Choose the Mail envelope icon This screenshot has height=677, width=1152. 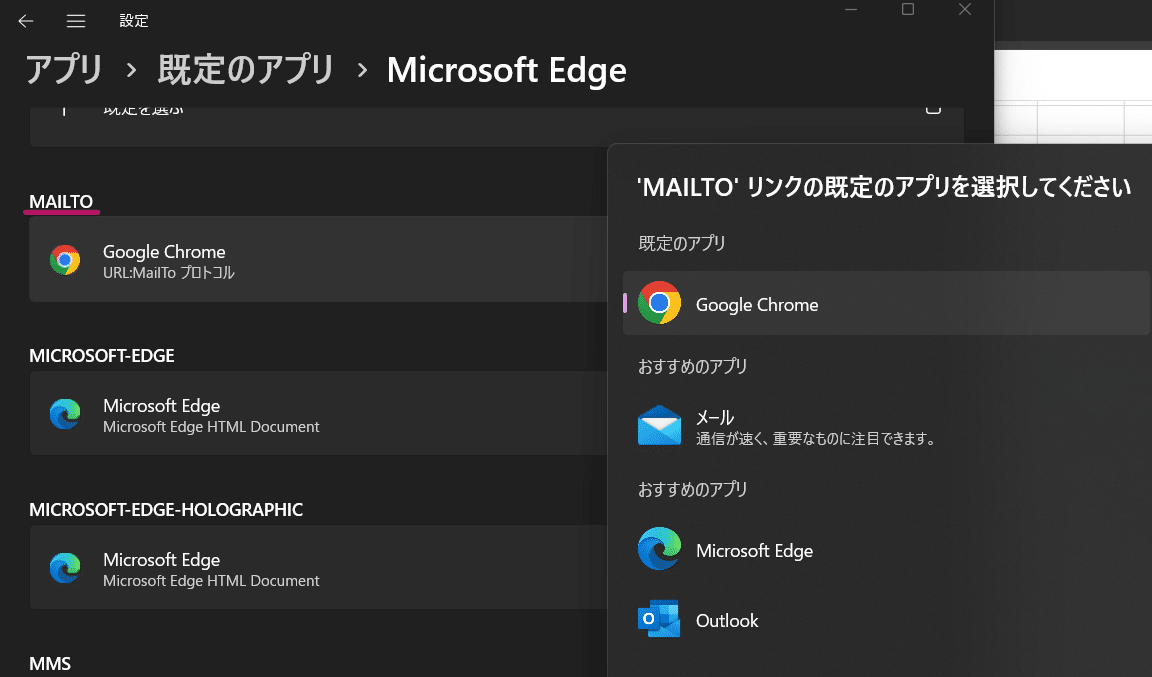click(x=659, y=425)
